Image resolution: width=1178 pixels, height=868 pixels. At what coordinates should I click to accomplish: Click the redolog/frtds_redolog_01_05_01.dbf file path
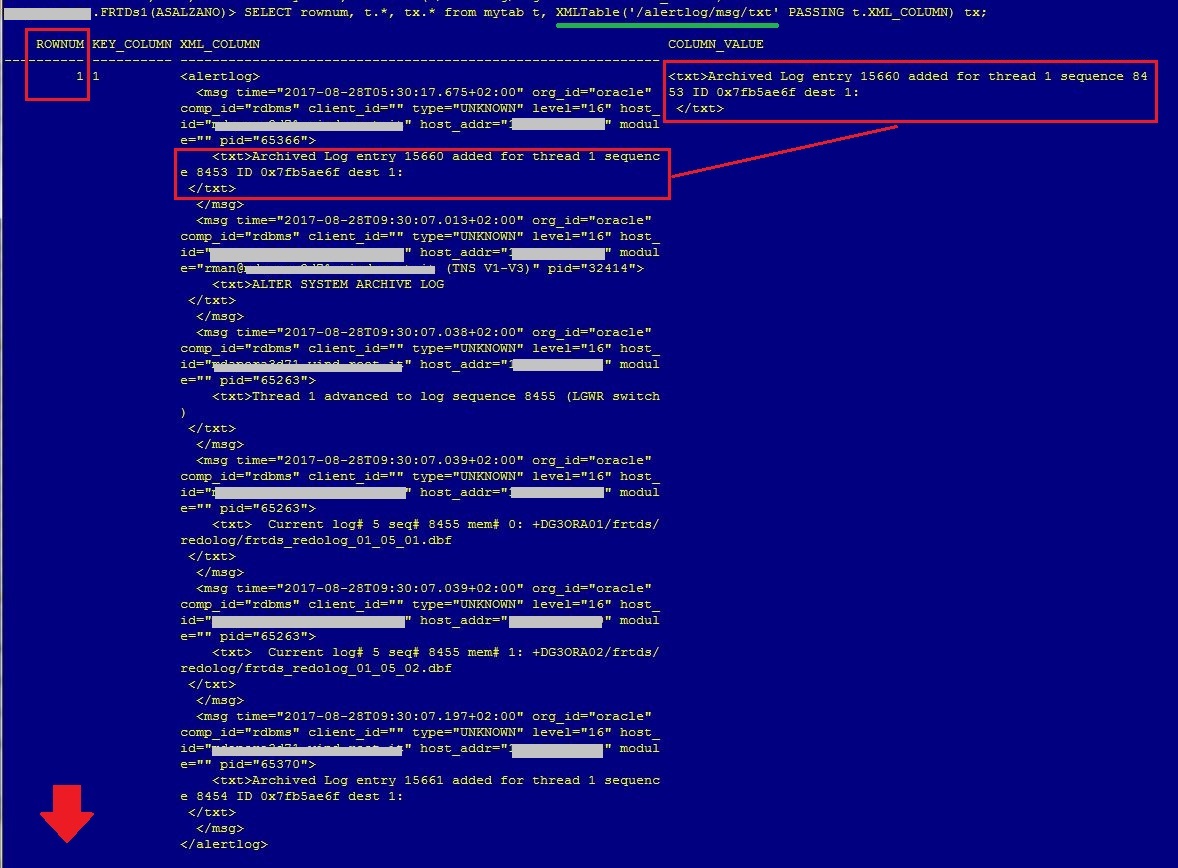[316, 541]
